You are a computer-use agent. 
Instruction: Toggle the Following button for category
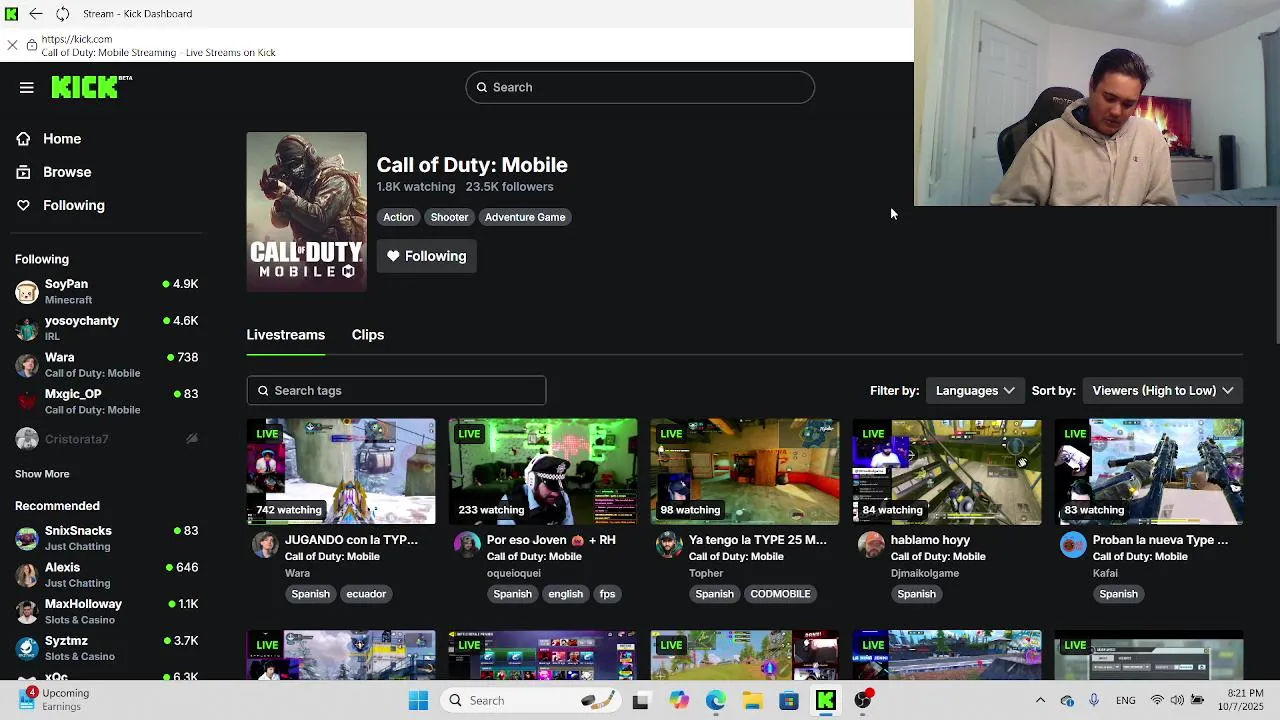pos(427,256)
